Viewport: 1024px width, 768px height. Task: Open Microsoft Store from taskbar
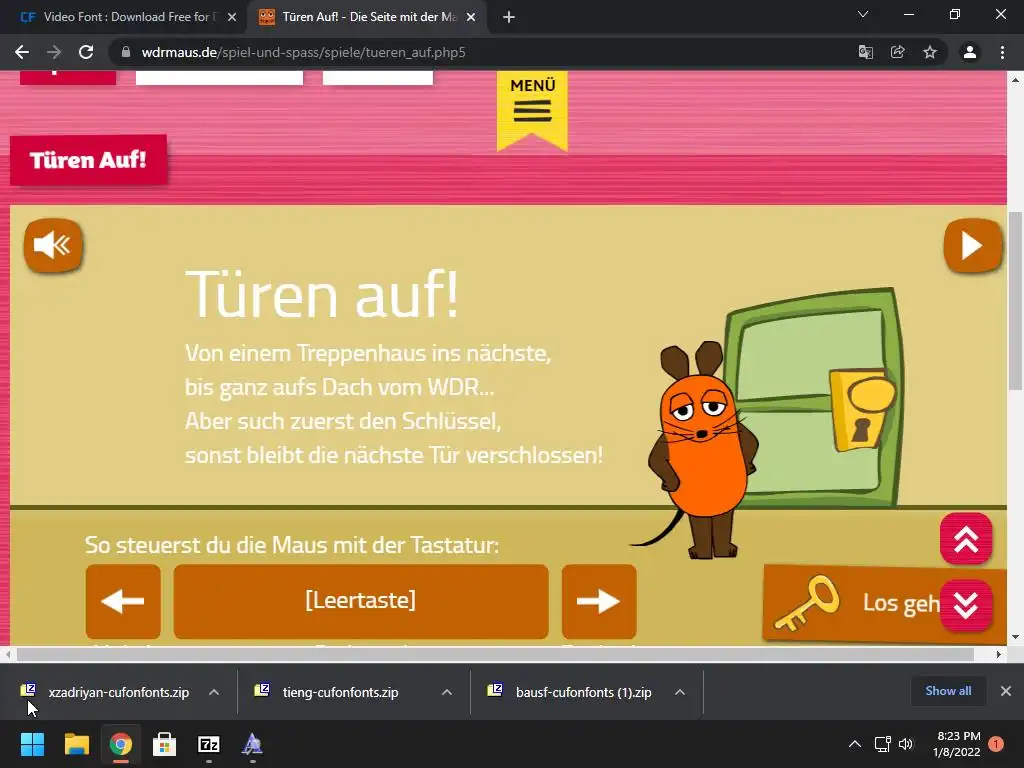tap(165, 744)
